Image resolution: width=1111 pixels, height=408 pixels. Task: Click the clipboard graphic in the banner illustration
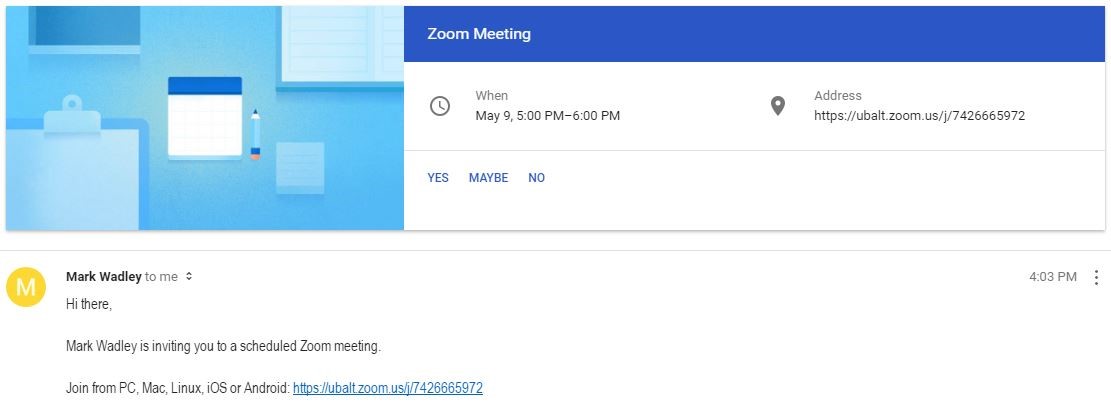click(73, 163)
